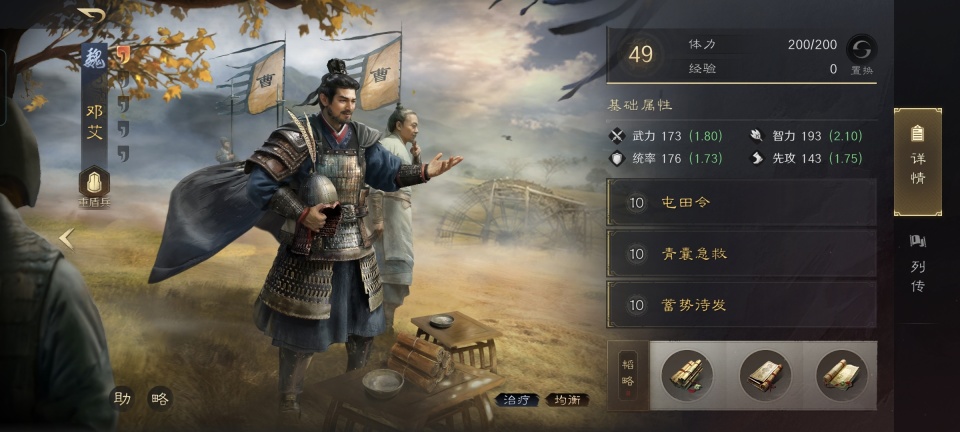Image resolution: width=960 pixels, height=432 pixels.
Task: Expand the 屯田令 skill entry
Action: (x=741, y=202)
